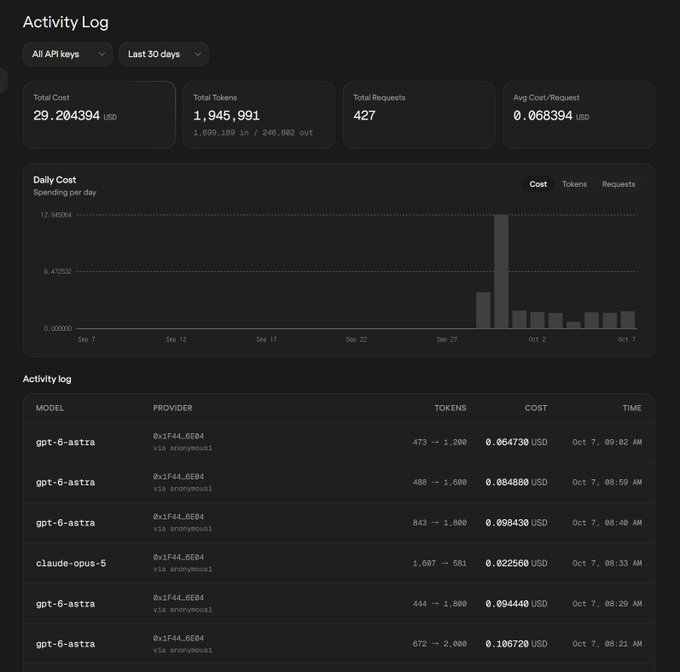Click the Activity Log page title
The width and height of the screenshot is (680, 672).
(66, 22)
